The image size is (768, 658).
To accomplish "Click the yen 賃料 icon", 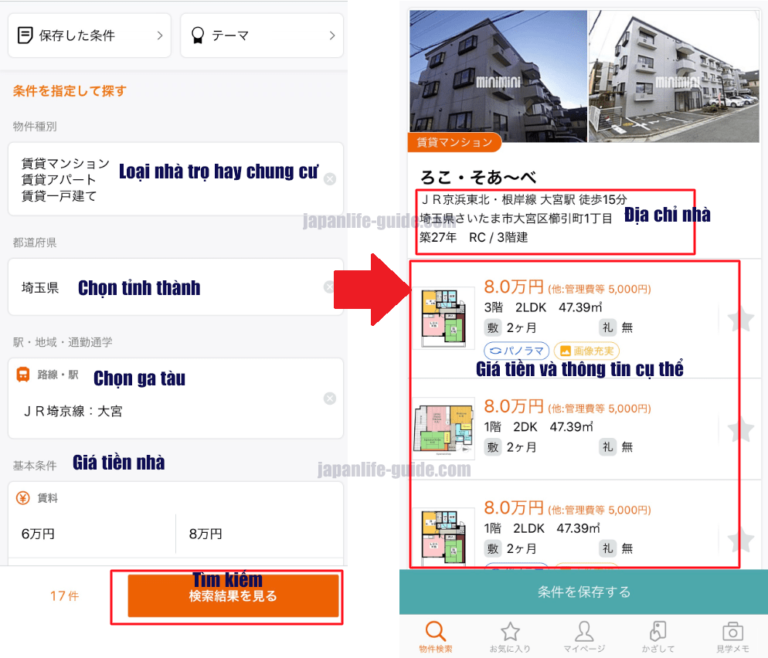I will tap(23, 498).
